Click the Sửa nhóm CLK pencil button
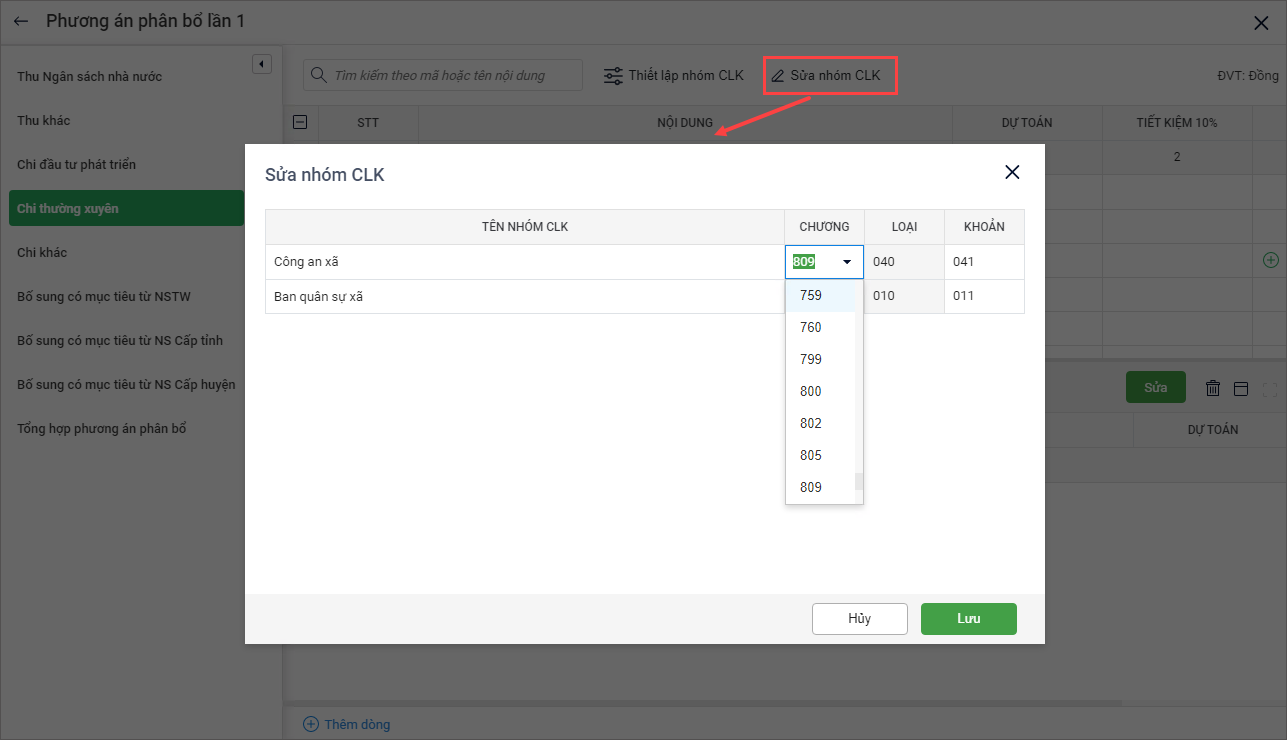 (x=826, y=75)
